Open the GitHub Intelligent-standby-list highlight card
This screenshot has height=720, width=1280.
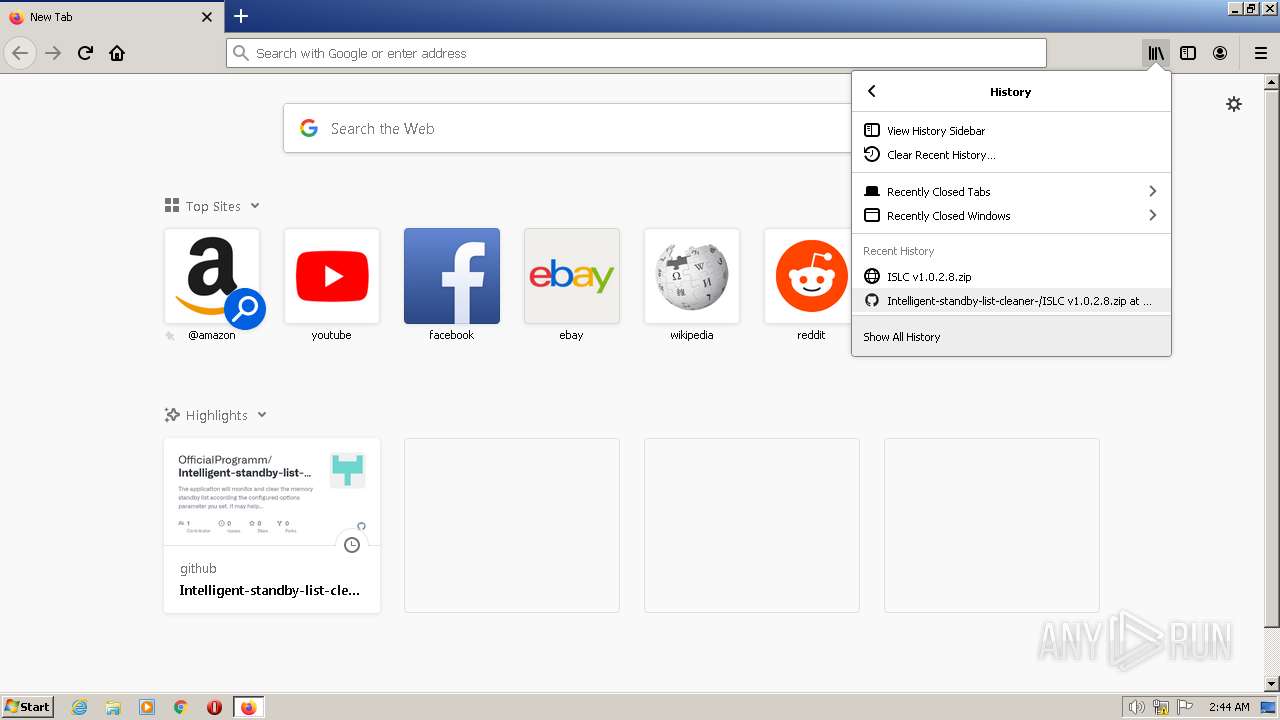tap(272, 525)
